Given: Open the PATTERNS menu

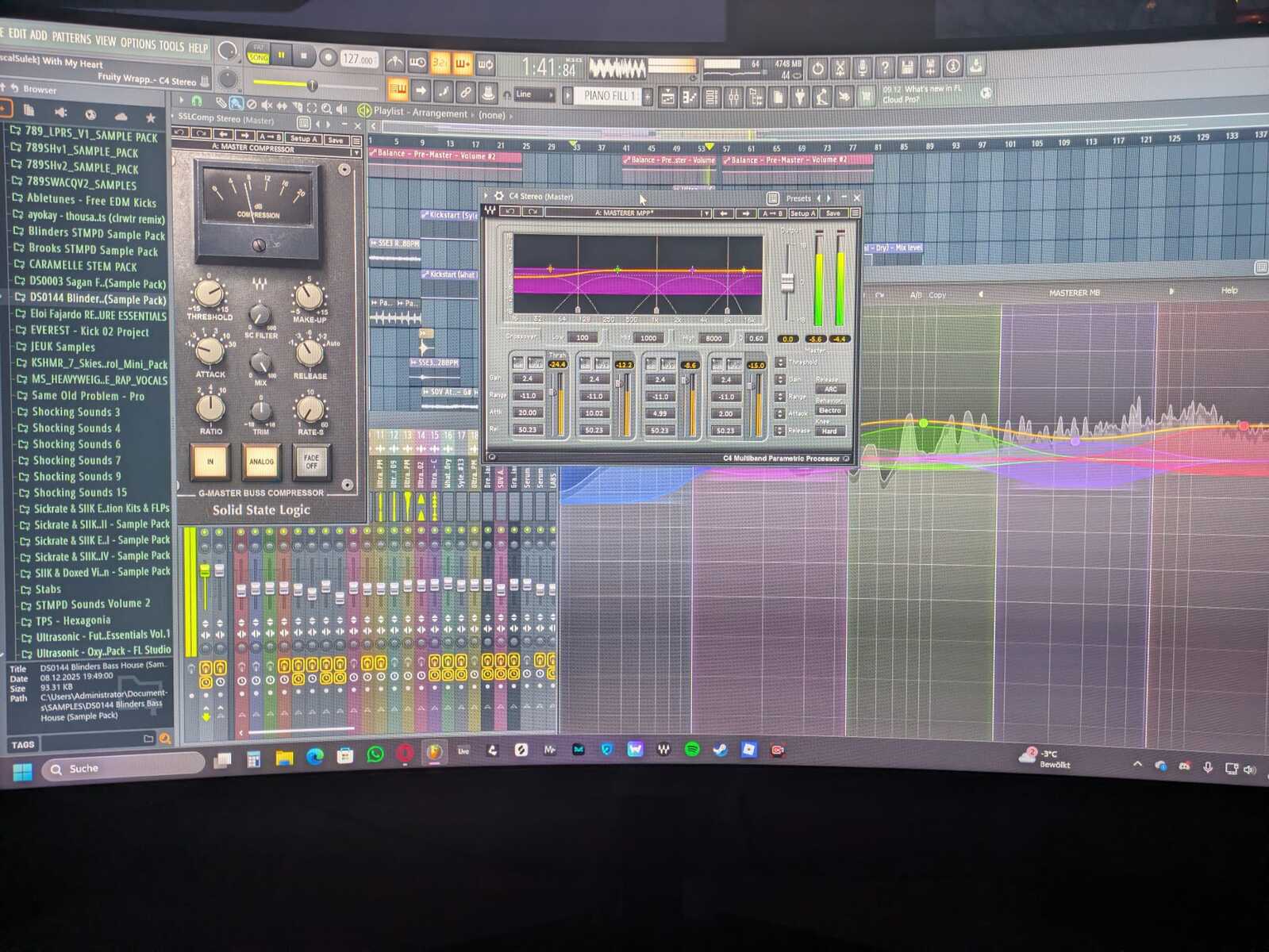Looking at the screenshot, I should [x=71, y=37].
